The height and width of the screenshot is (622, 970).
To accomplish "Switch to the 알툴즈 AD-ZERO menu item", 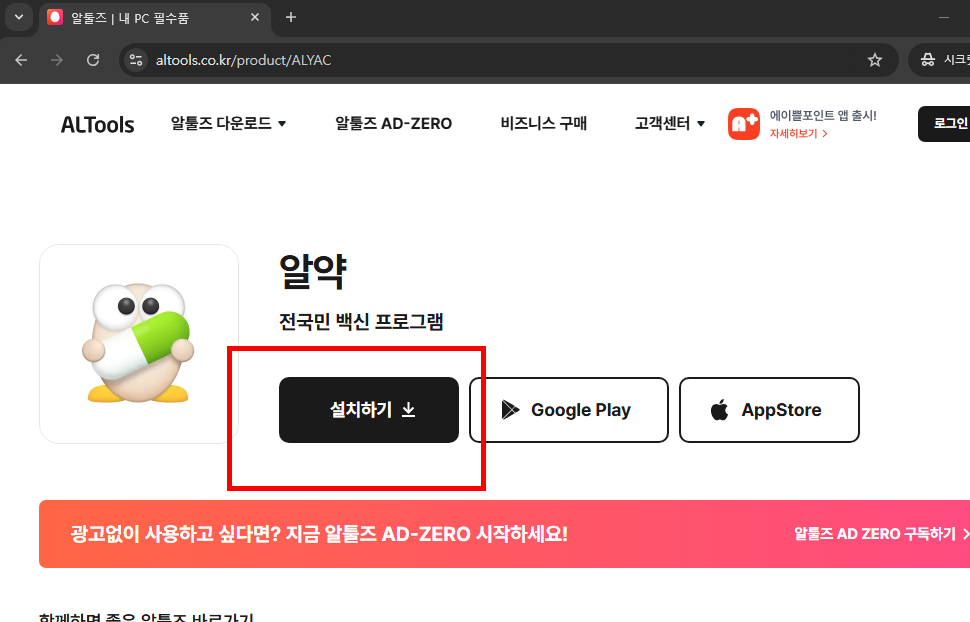I will click(x=393, y=123).
